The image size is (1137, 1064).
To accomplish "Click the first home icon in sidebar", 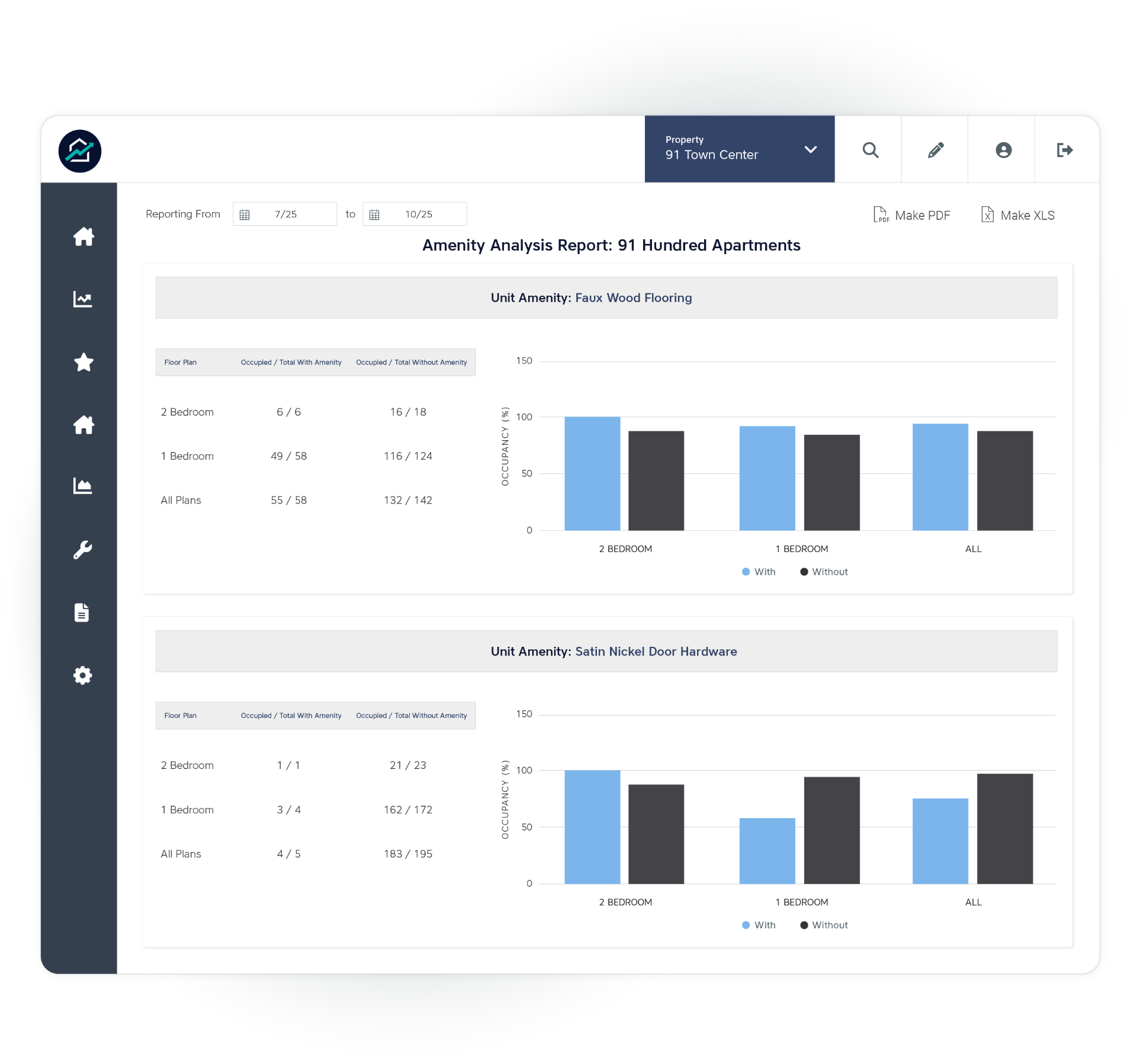I will coord(83,236).
